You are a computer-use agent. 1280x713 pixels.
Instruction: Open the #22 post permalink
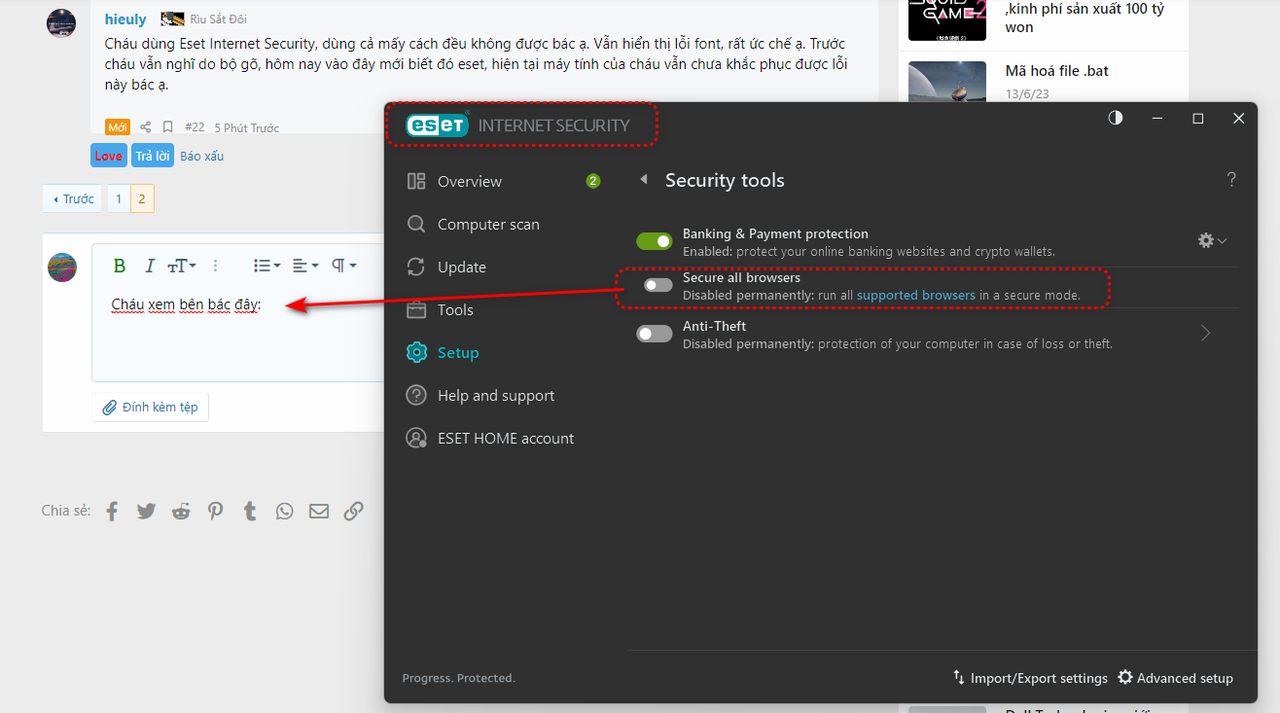click(194, 127)
